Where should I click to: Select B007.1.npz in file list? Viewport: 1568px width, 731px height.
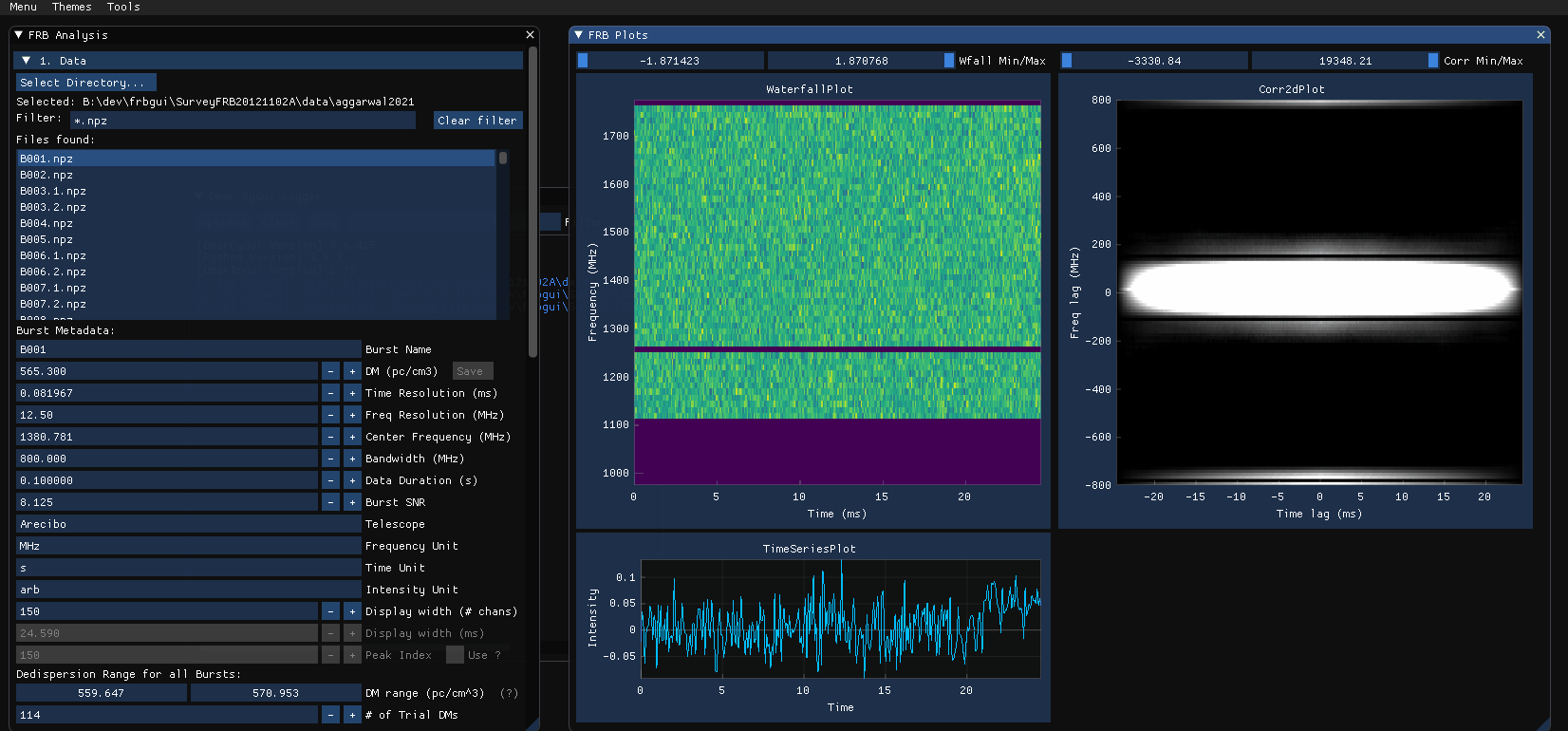(256, 288)
